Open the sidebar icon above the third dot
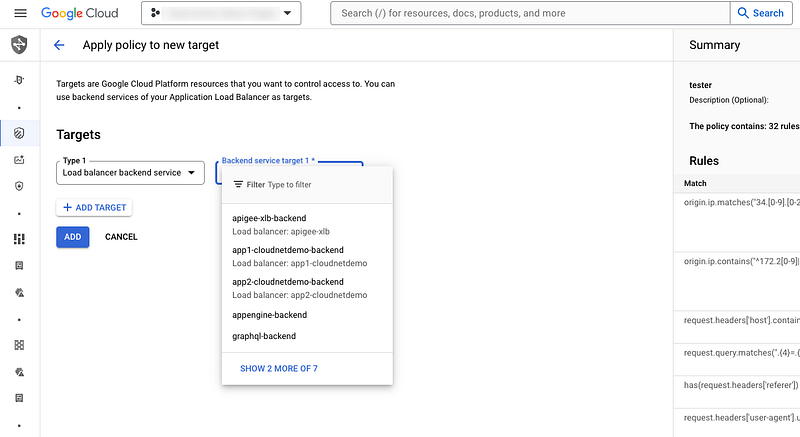The height and width of the screenshot is (437, 800). (x=19, y=292)
